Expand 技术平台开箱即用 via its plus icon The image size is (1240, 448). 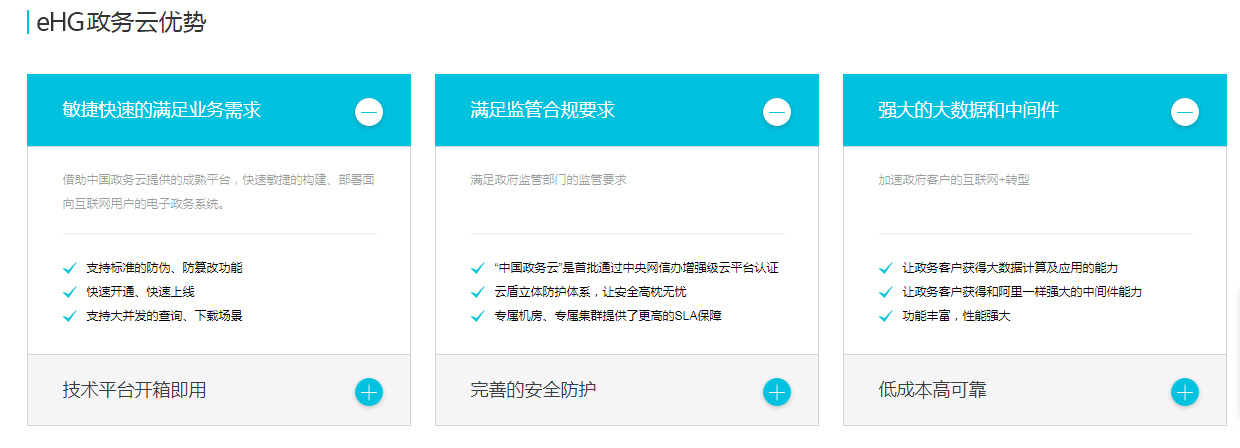point(369,392)
